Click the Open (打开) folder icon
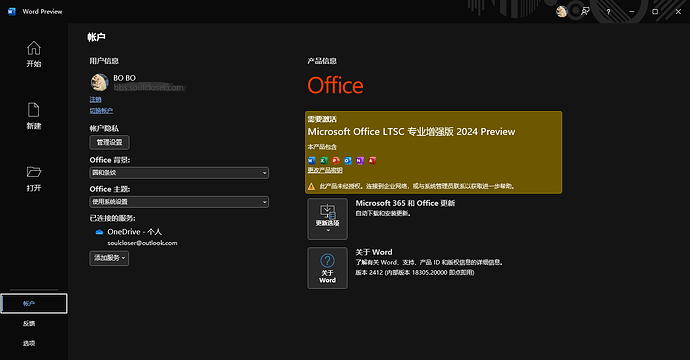 (x=33, y=172)
